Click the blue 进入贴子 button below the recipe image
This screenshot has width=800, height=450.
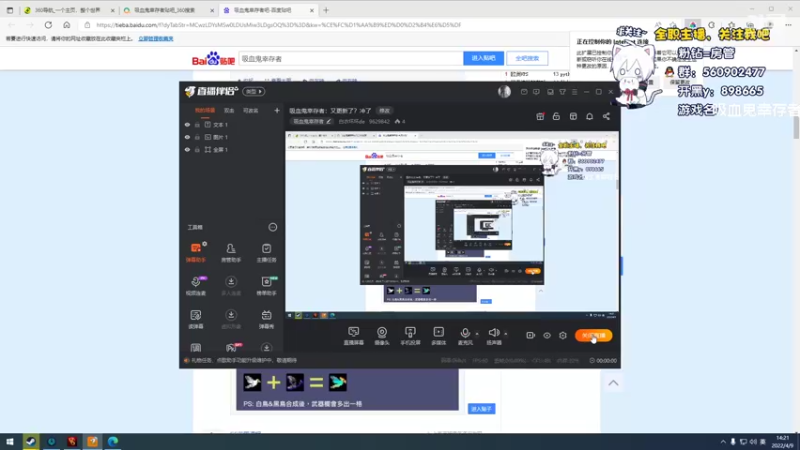481,409
